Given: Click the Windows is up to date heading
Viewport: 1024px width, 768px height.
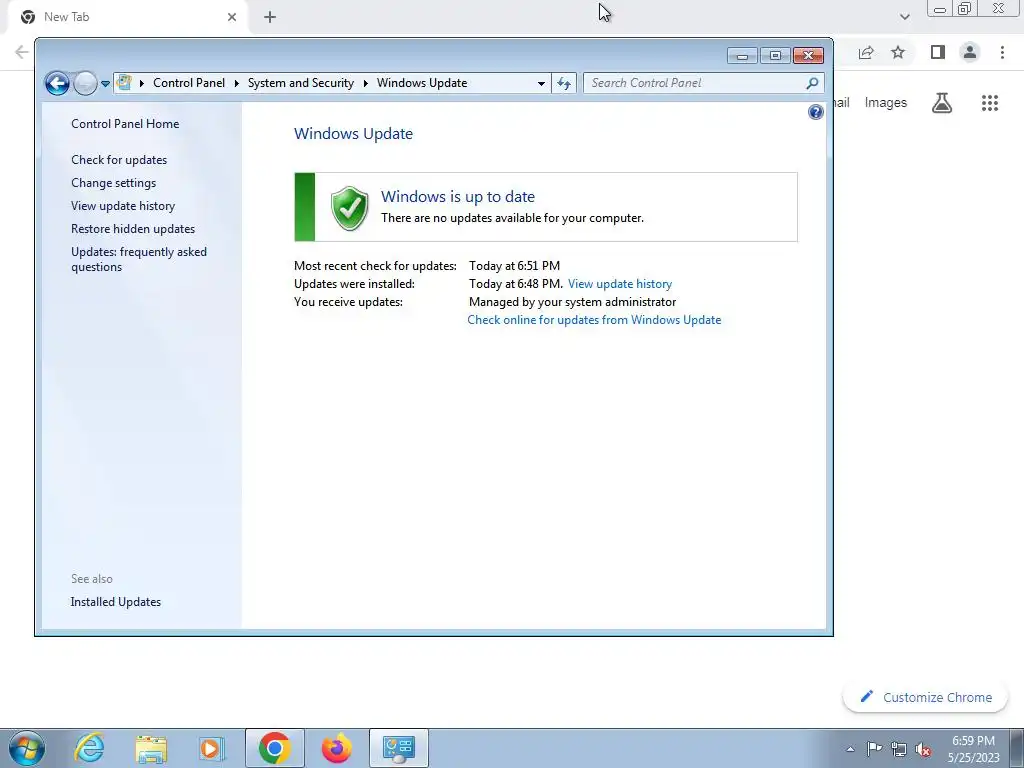Looking at the screenshot, I should [458, 197].
